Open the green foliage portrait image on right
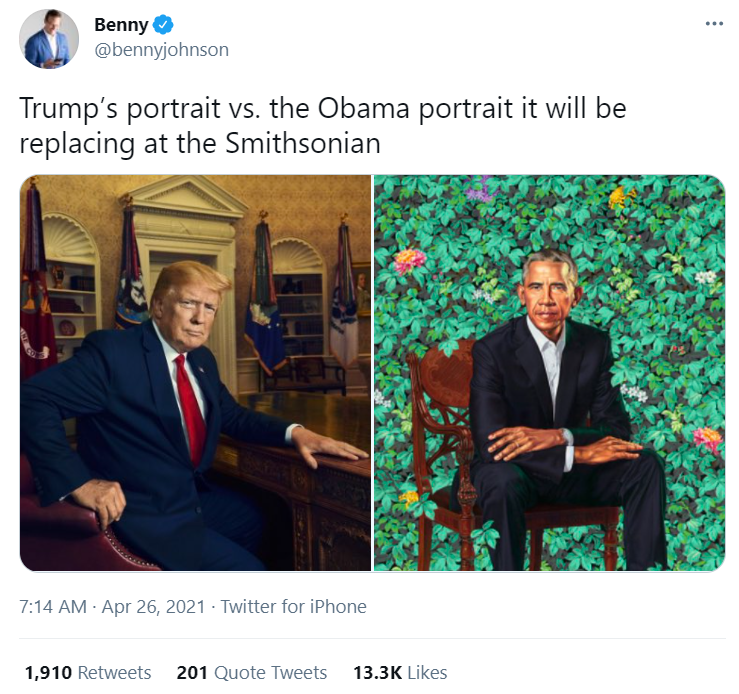The width and height of the screenshot is (739, 694). tap(550, 373)
